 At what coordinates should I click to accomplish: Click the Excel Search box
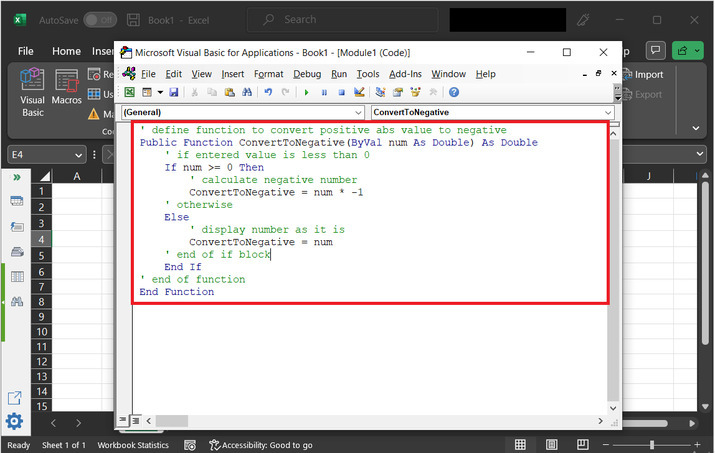point(342,20)
